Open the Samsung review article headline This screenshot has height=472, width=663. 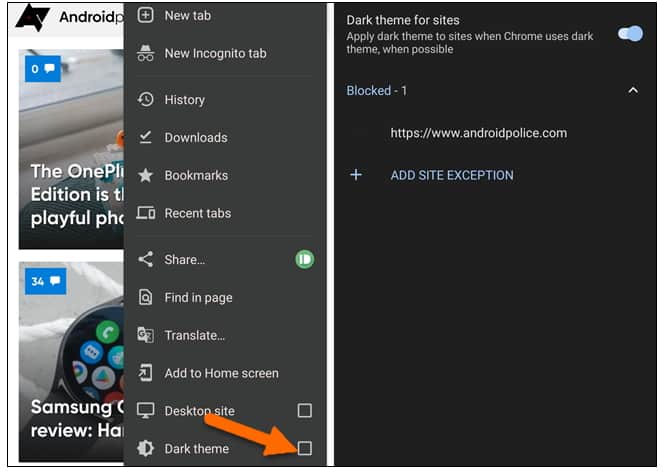coord(77,419)
